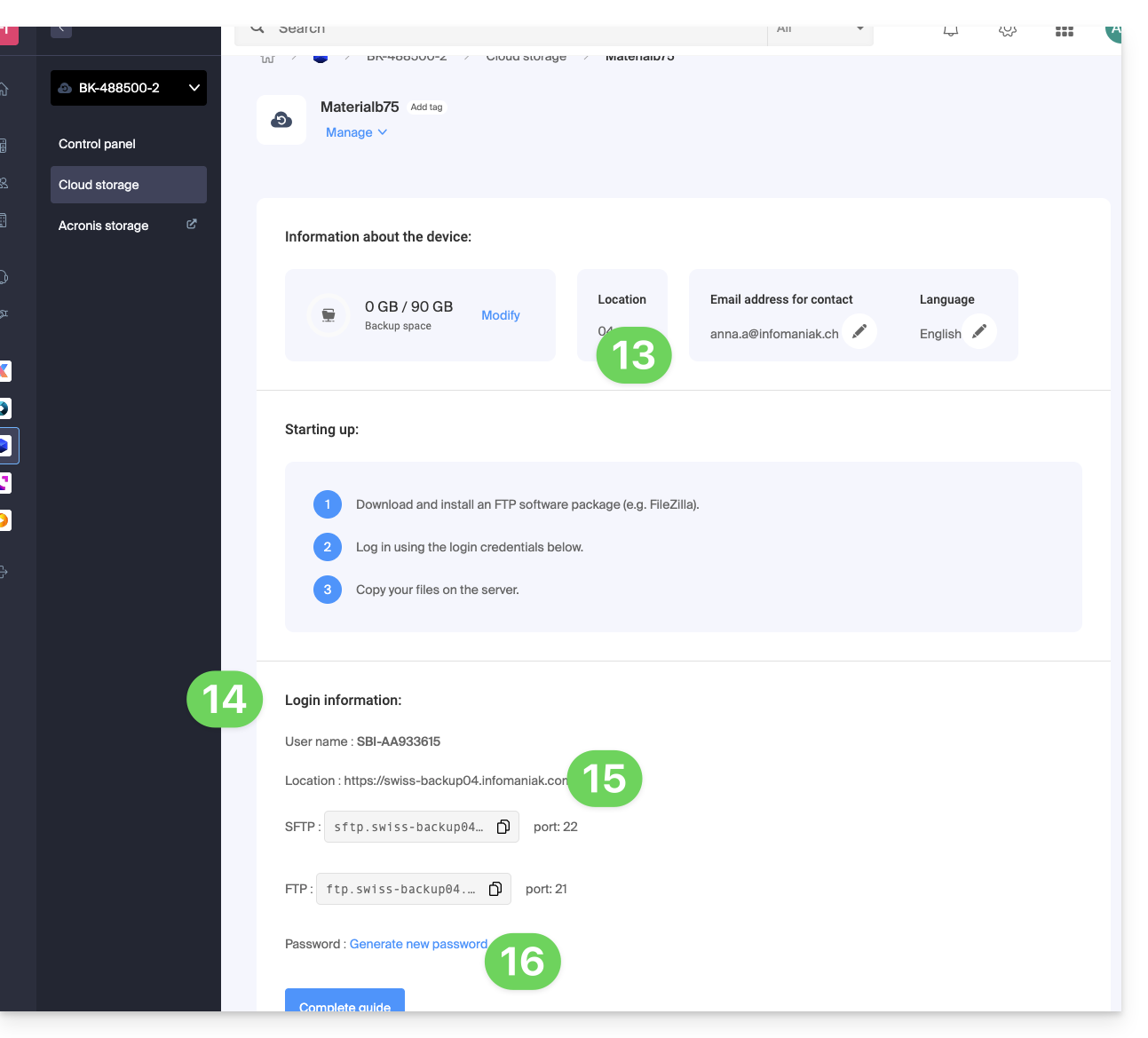
Task: Click Modify next to backup space
Action: (501, 315)
